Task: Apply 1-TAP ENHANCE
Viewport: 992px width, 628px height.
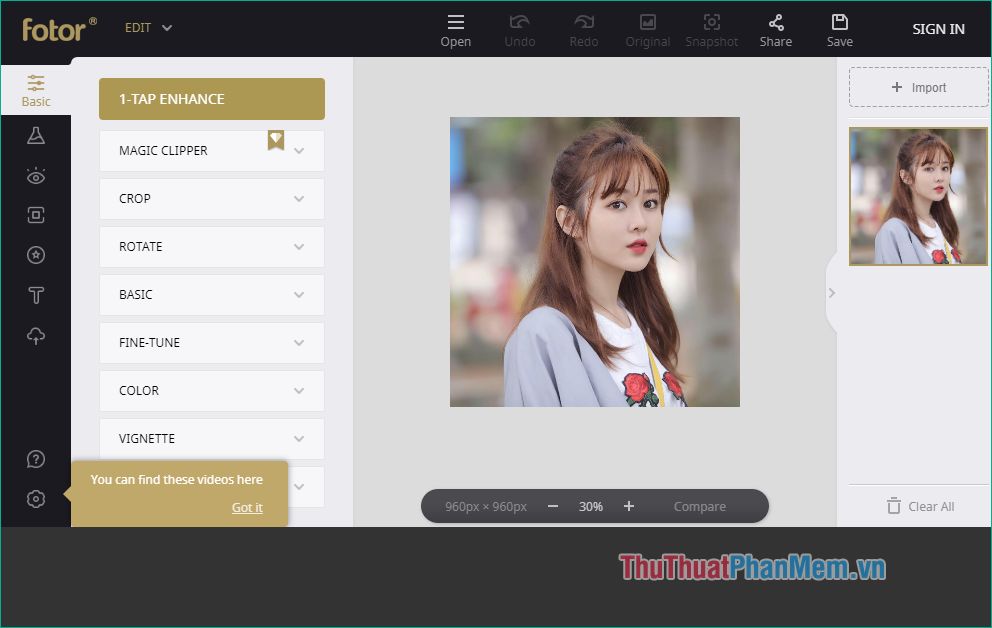Action: click(x=211, y=99)
